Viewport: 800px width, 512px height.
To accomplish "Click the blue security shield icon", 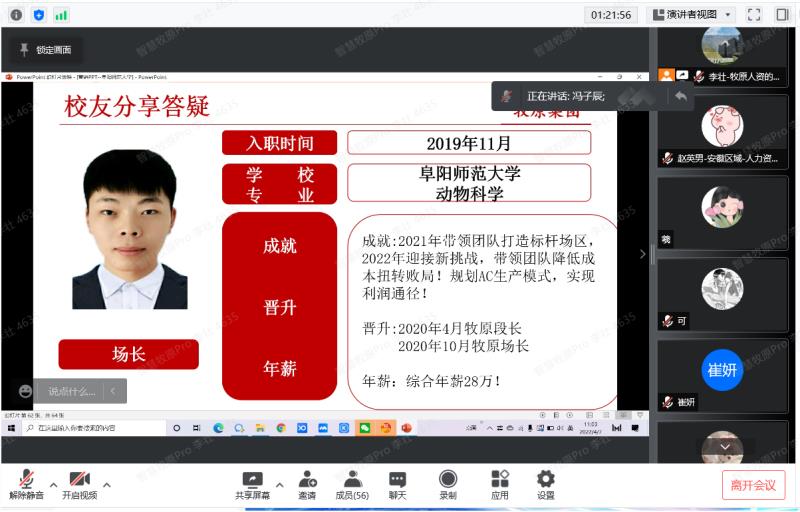I will click(39, 14).
